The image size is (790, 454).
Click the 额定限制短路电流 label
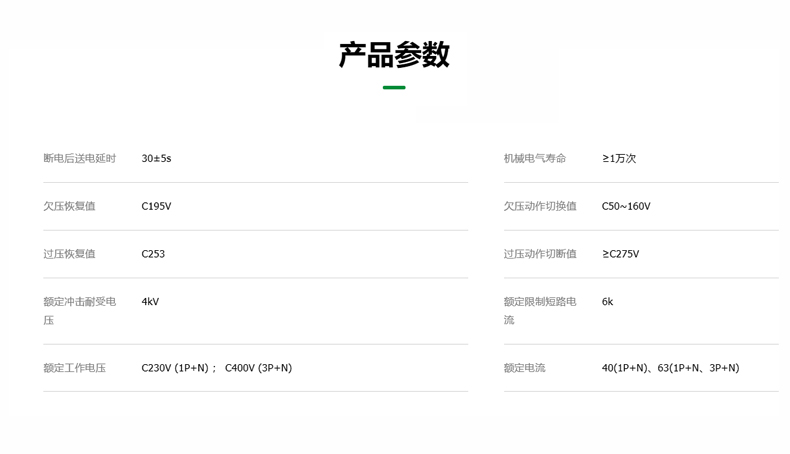pyautogui.click(x=540, y=310)
